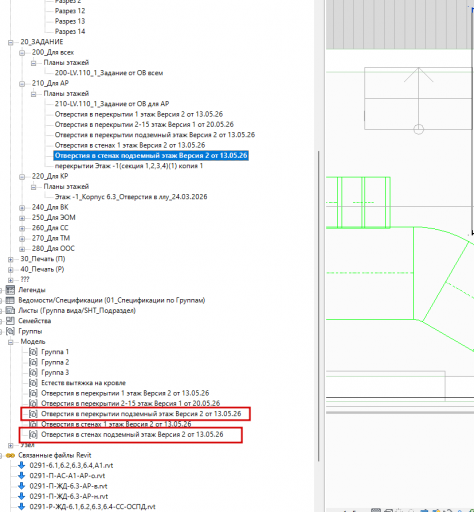Collapse the 20_ЗАДАНИЕ branch
The image size is (474, 512).
coord(11,42)
